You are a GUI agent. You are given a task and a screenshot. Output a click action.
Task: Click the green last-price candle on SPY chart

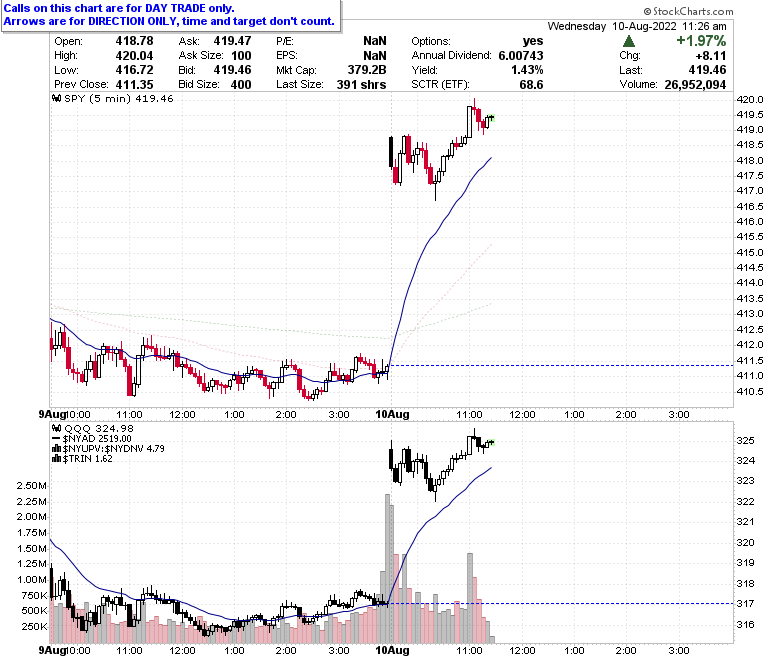coord(491,118)
